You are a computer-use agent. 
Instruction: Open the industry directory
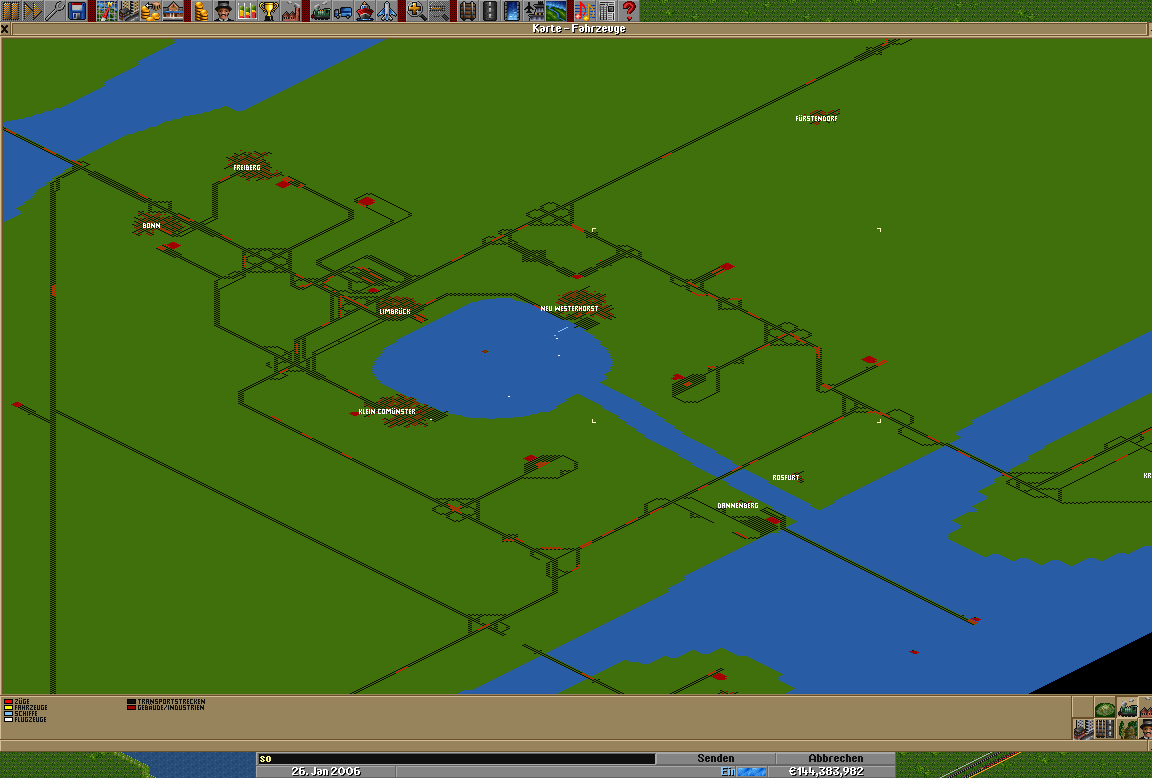tap(291, 10)
